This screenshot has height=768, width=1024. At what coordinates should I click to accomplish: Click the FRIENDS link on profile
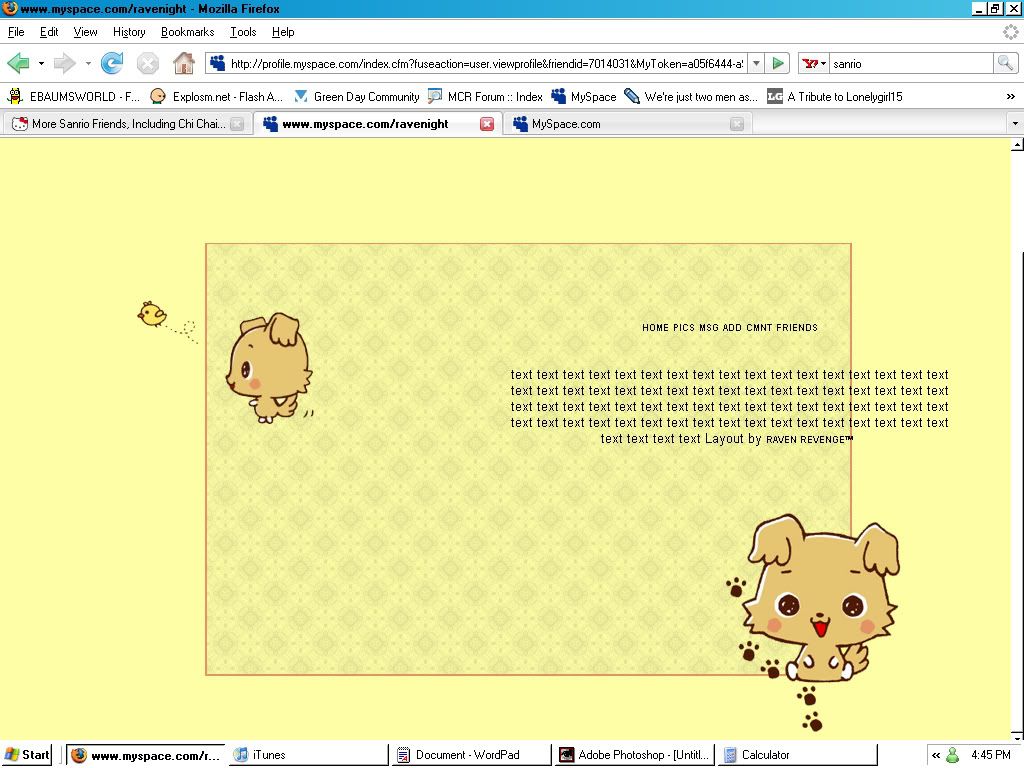tap(797, 328)
